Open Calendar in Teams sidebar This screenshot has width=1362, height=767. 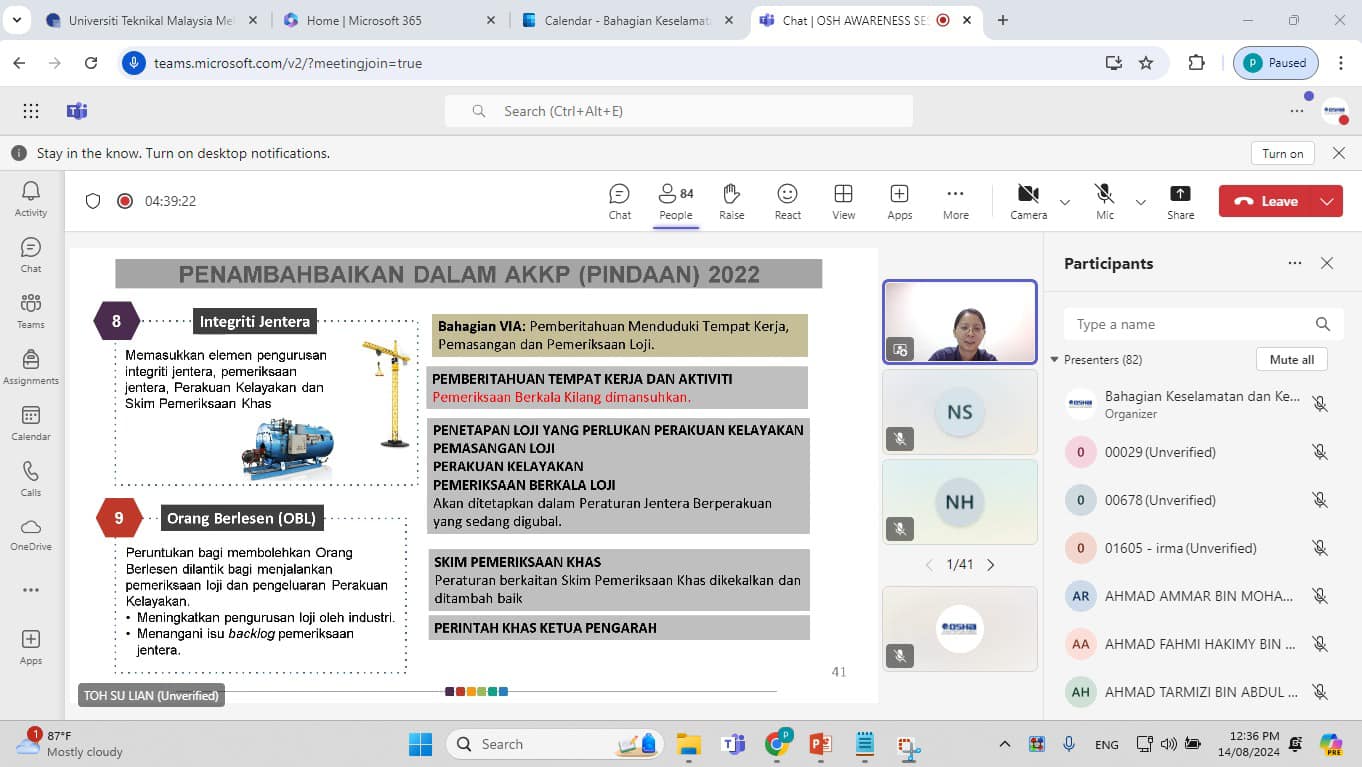click(x=31, y=423)
